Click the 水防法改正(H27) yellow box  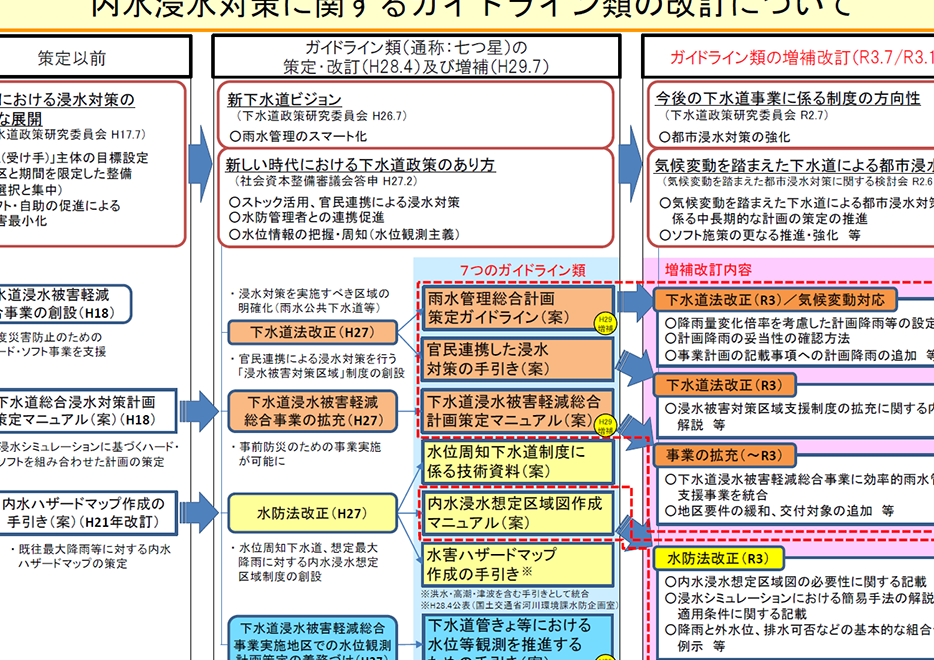[x=311, y=512]
